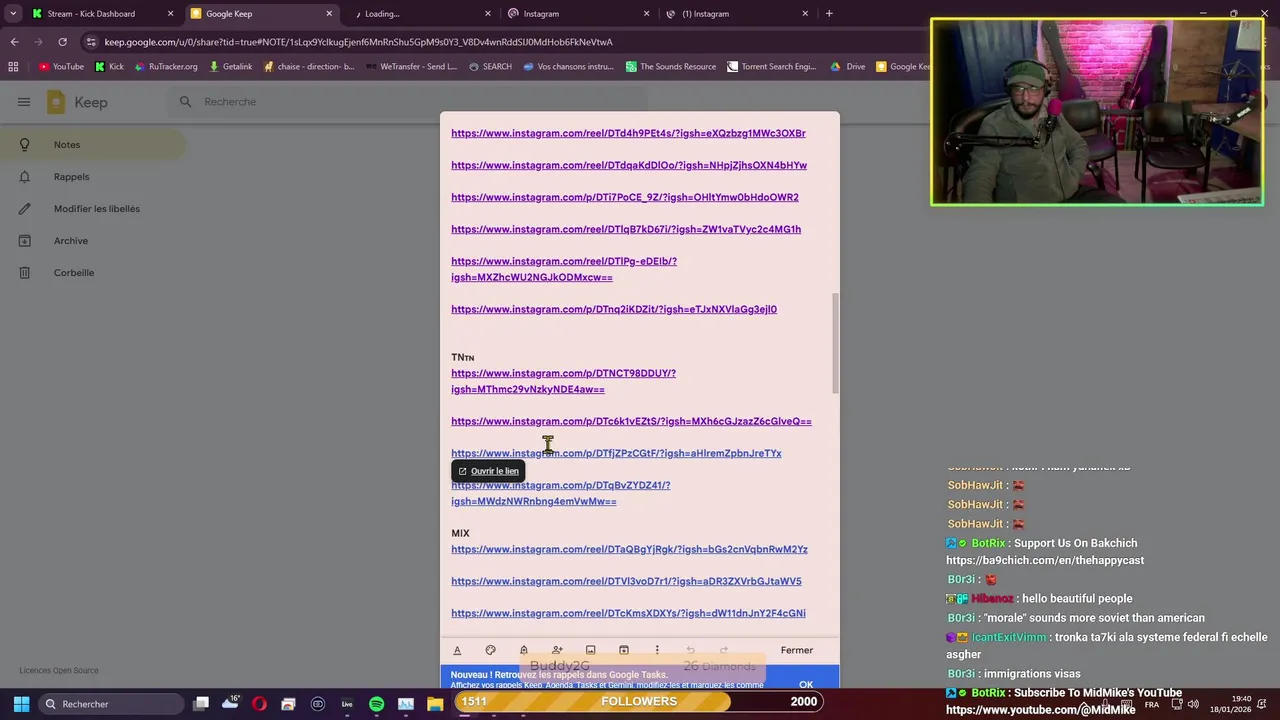This screenshot has height=720, width=1280.
Task: Open the Instagram reel link DTVl3voD7r1
Action: pyautogui.click(x=626, y=581)
